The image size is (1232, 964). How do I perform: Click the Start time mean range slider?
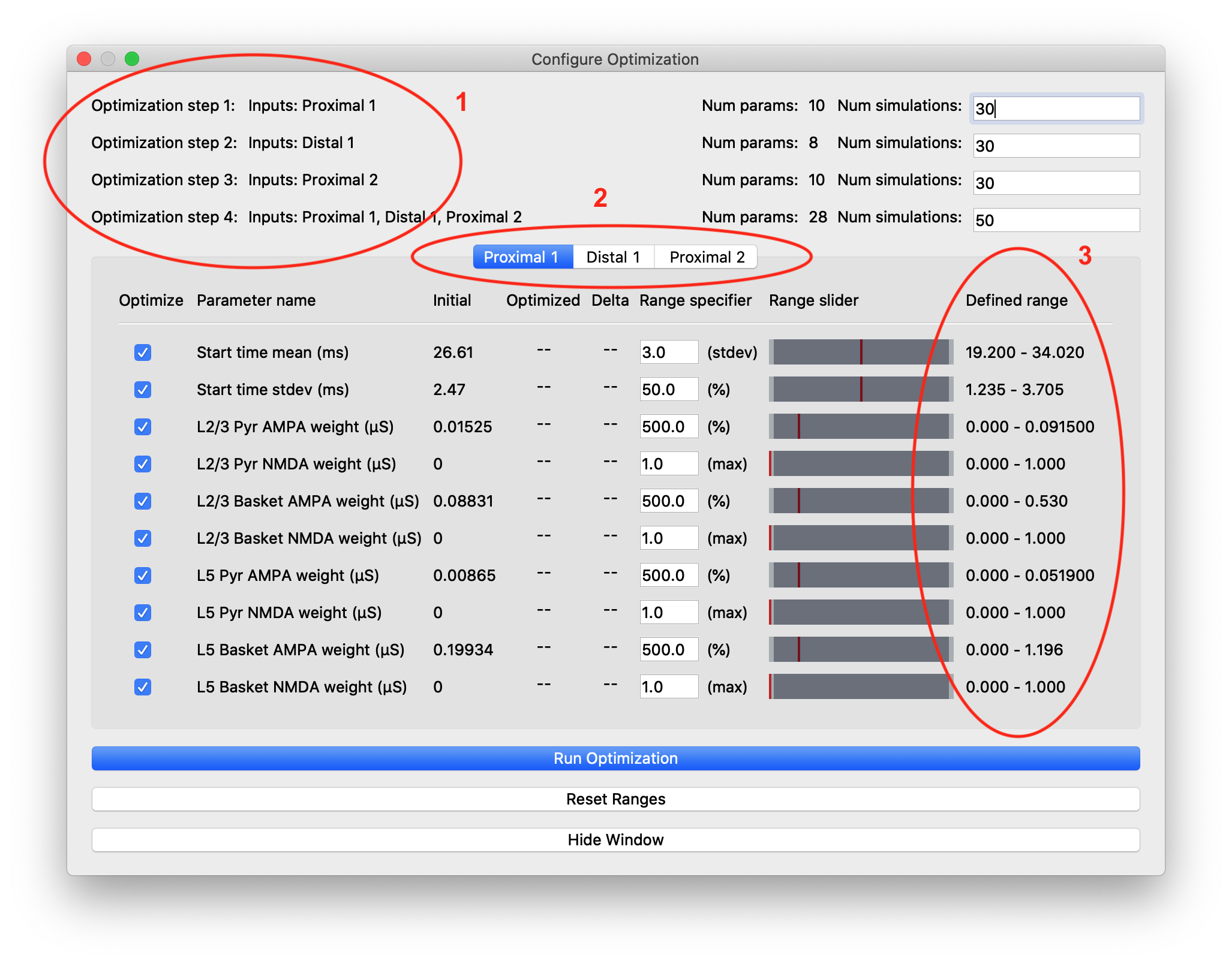coord(861,353)
